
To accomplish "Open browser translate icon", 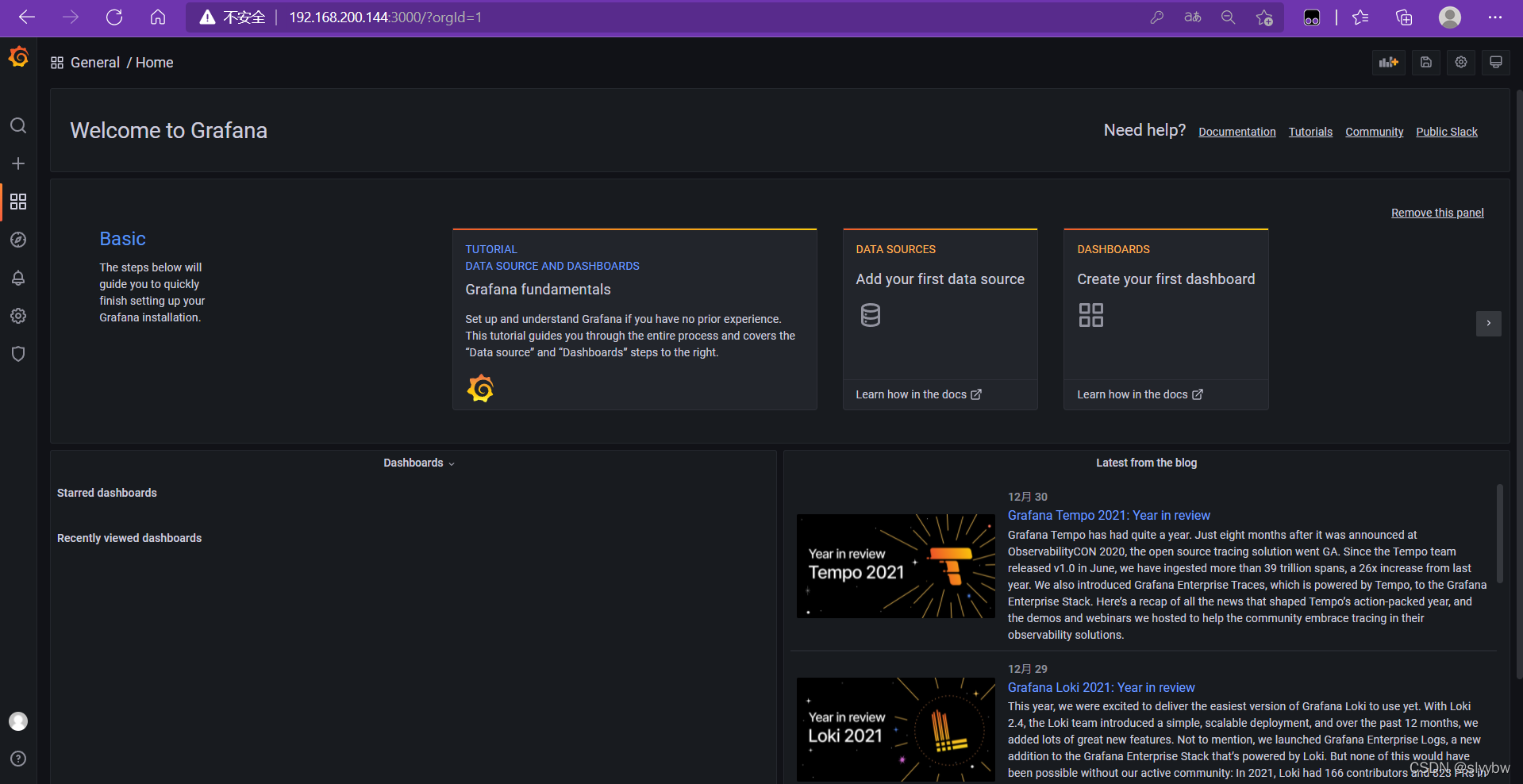I will [1193, 17].
